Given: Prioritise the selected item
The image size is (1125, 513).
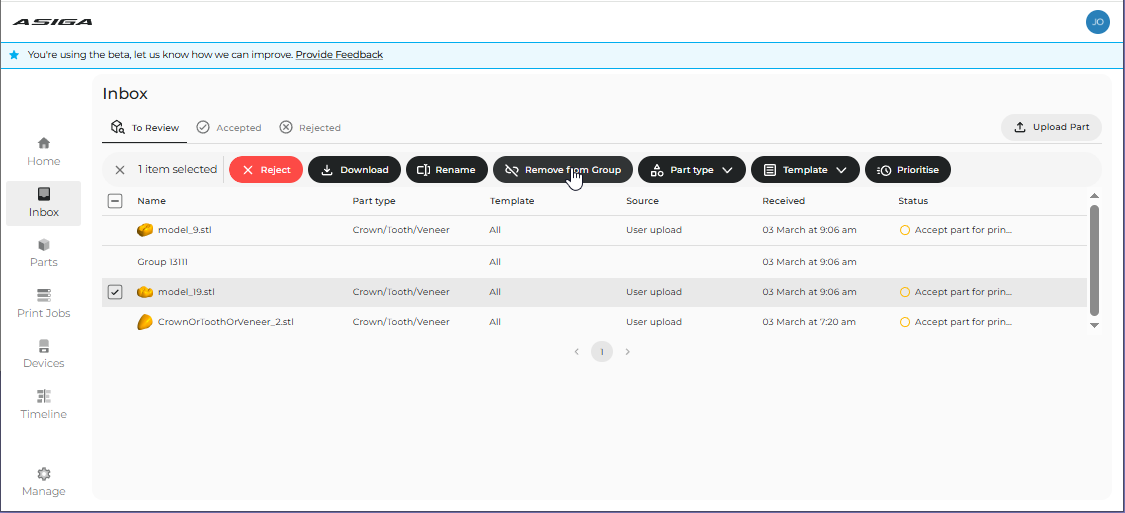Looking at the screenshot, I should [x=908, y=170].
